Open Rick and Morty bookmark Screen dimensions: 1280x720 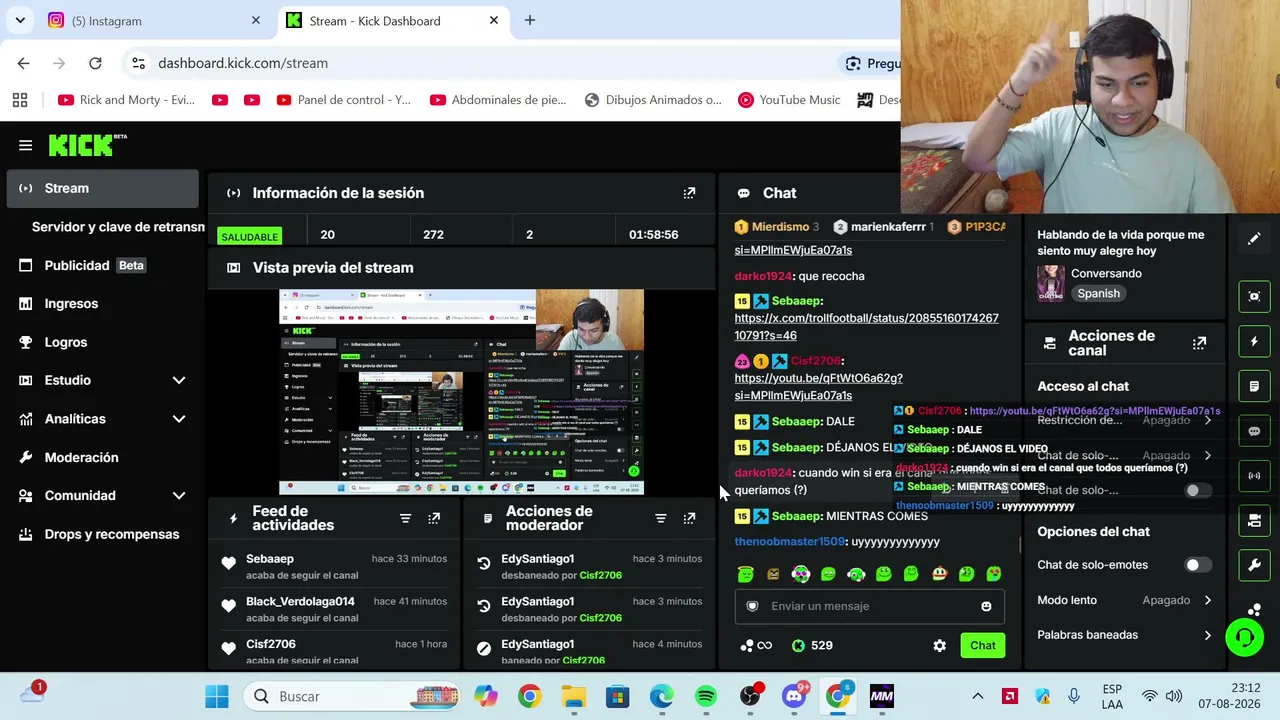tap(126, 100)
